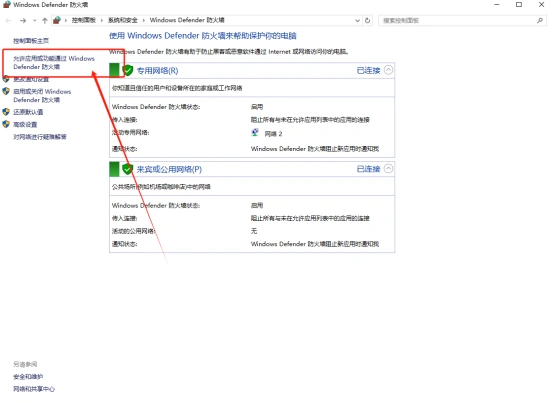The width and height of the screenshot is (553, 403).
Task: Open 还原默认值 link
Action: coord(28,112)
